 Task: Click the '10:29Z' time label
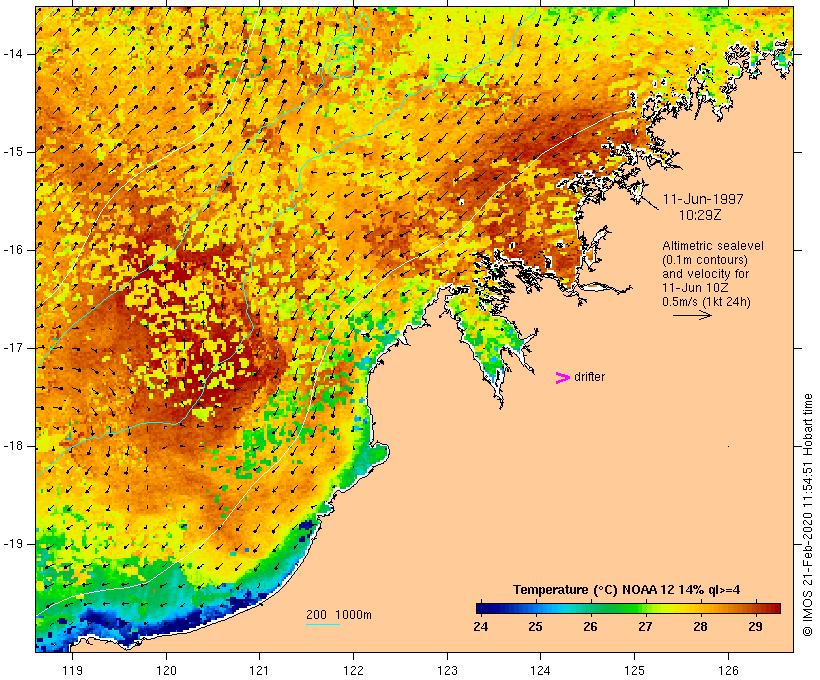pos(700,215)
